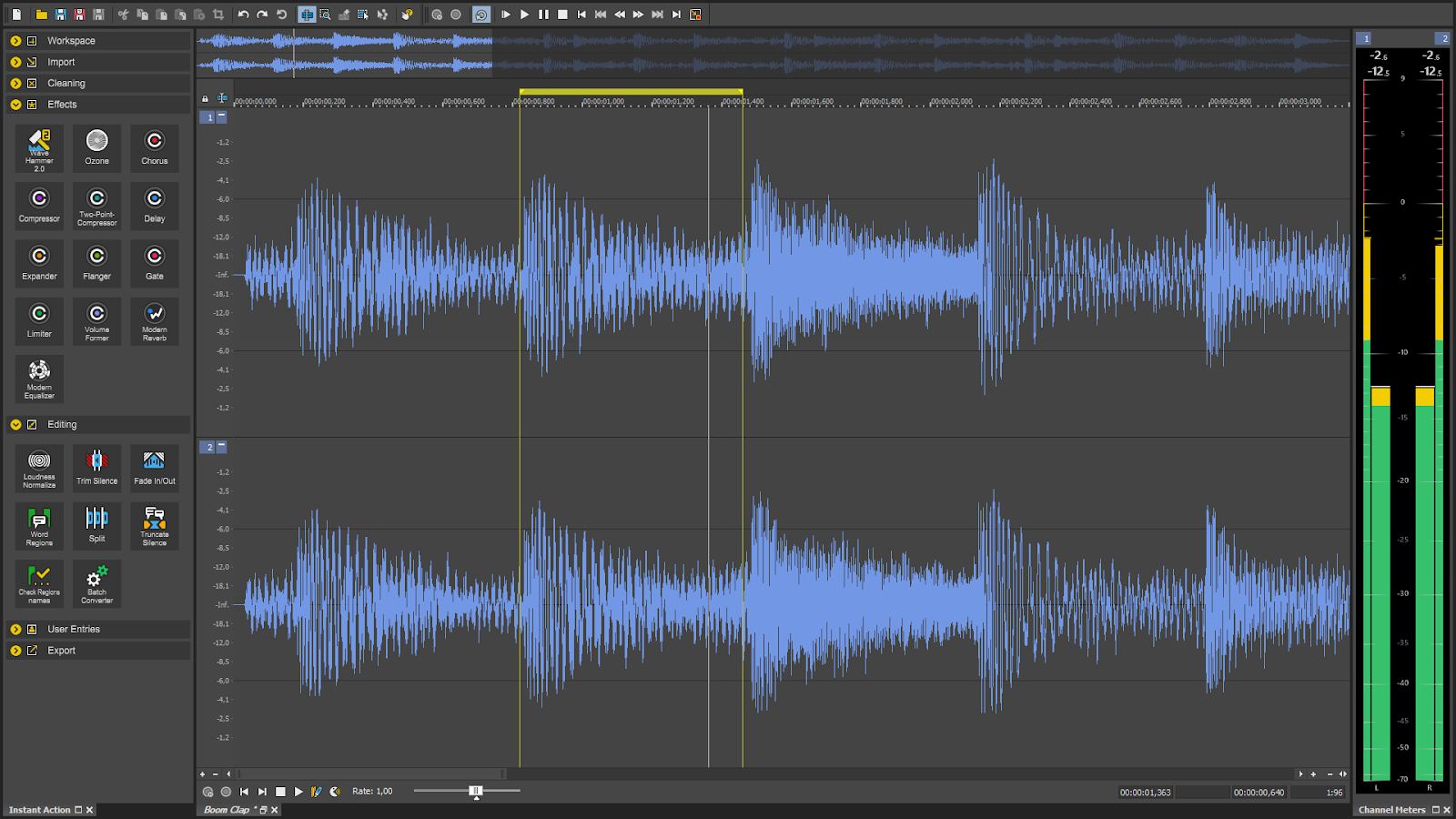
Task: Activate the Split editing tool
Action: click(x=96, y=526)
